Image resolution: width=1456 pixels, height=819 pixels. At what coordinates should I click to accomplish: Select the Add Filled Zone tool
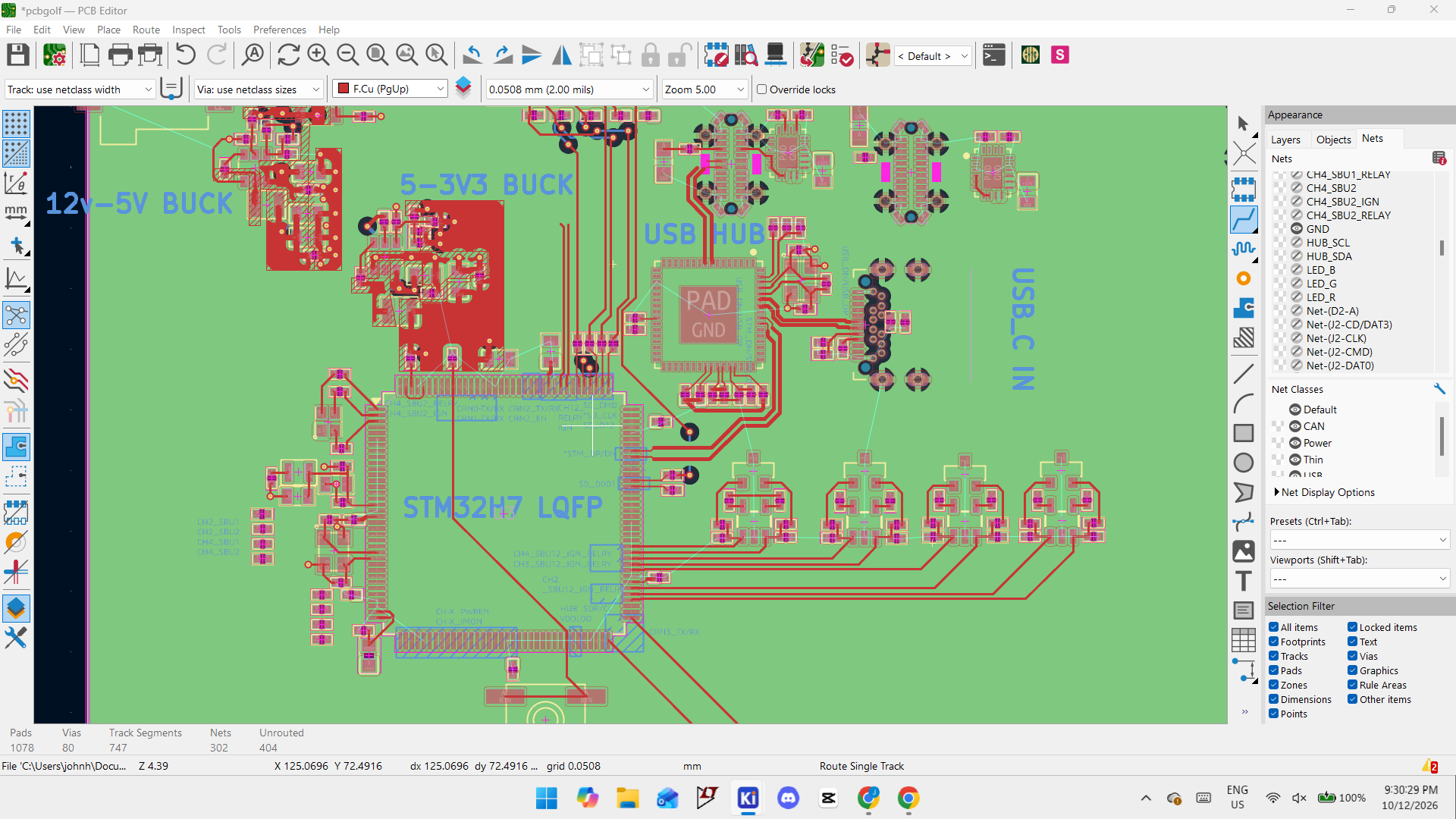(x=1244, y=309)
